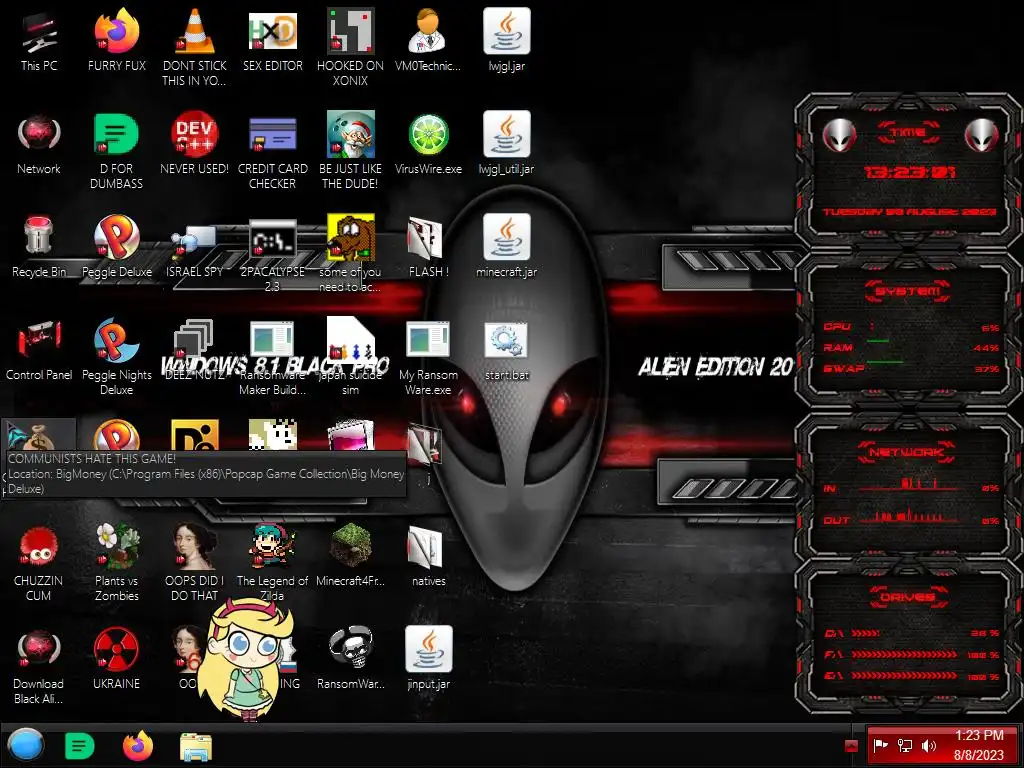Launch Peggle Nights Deluxe shortcut
1024x768 pixels.
116,341
